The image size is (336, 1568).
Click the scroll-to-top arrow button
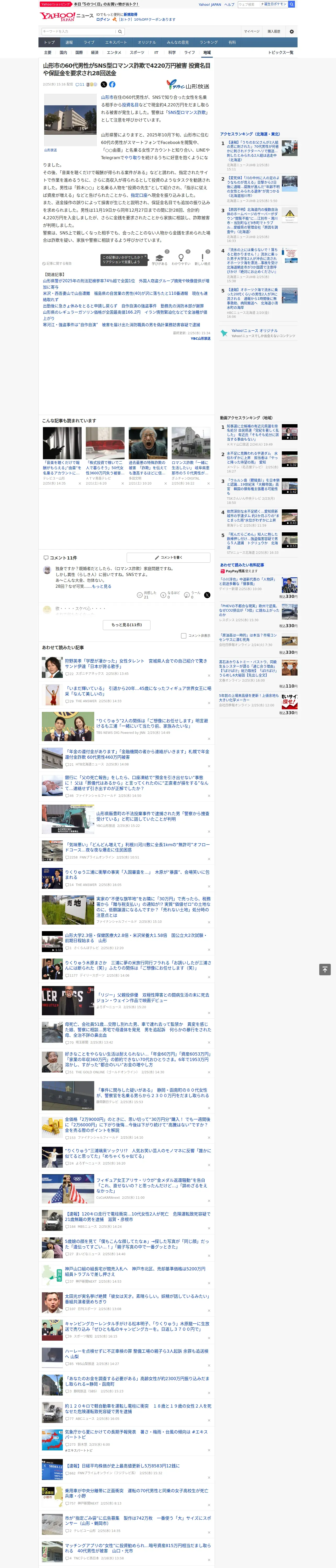tap(325, 970)
